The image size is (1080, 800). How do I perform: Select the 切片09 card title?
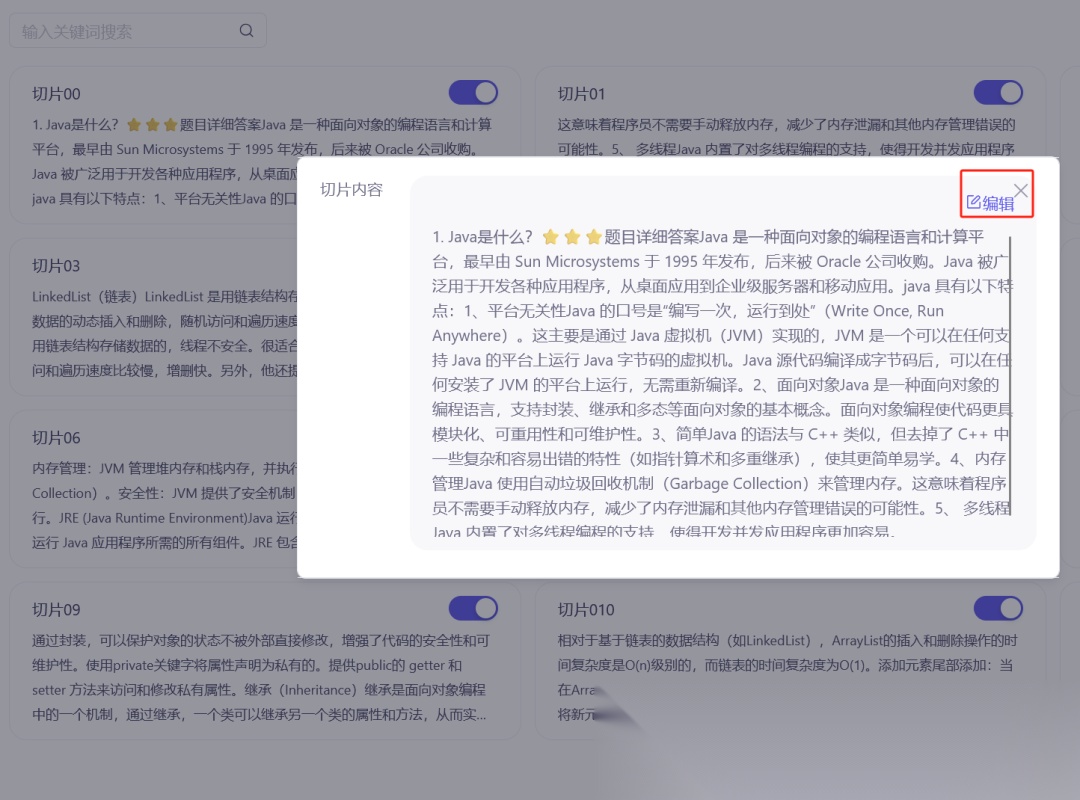pos(56,610)
